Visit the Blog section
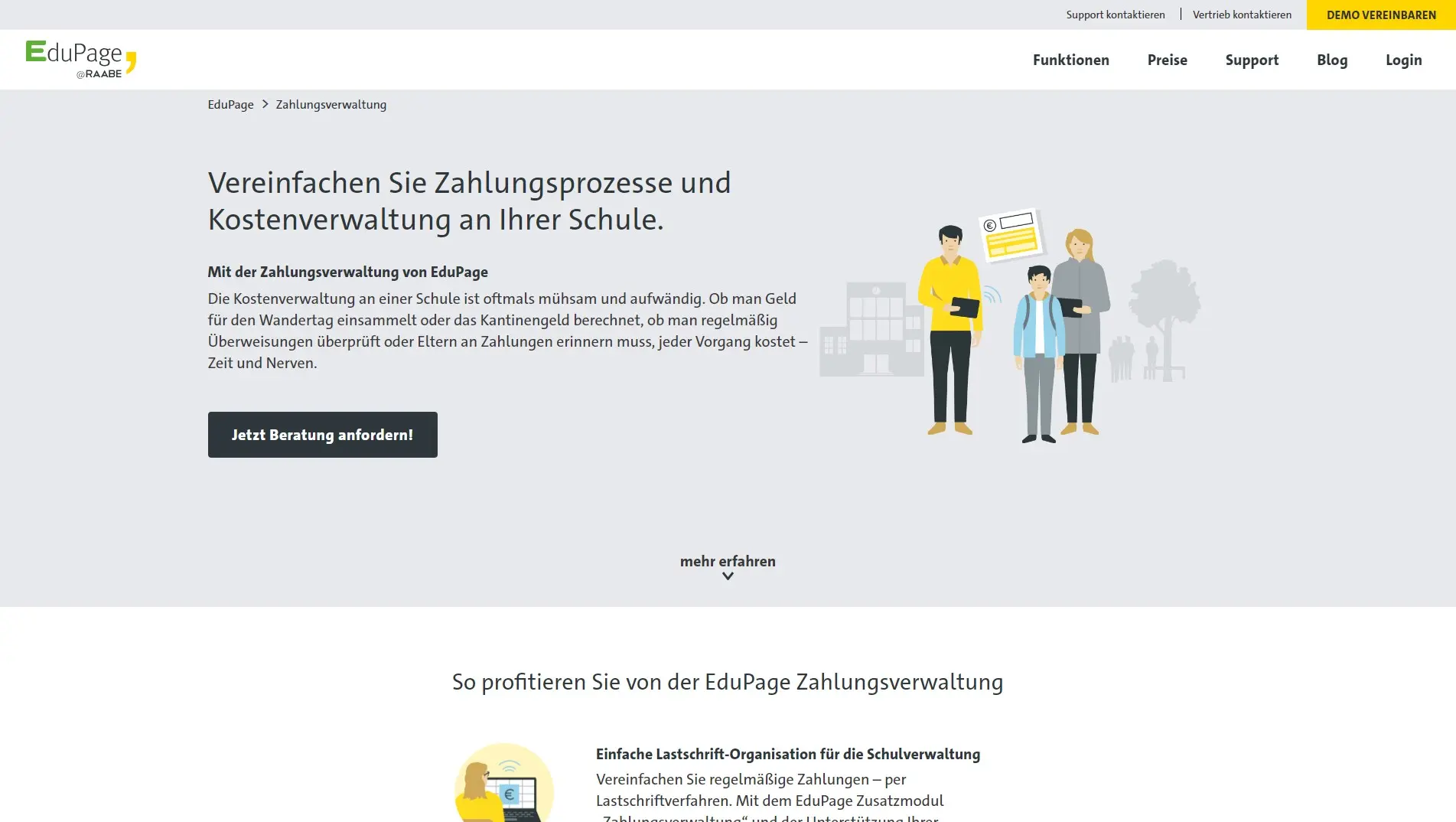Screen dimensions: 1456x822 pyautogui.click(x=1331, y=60)
